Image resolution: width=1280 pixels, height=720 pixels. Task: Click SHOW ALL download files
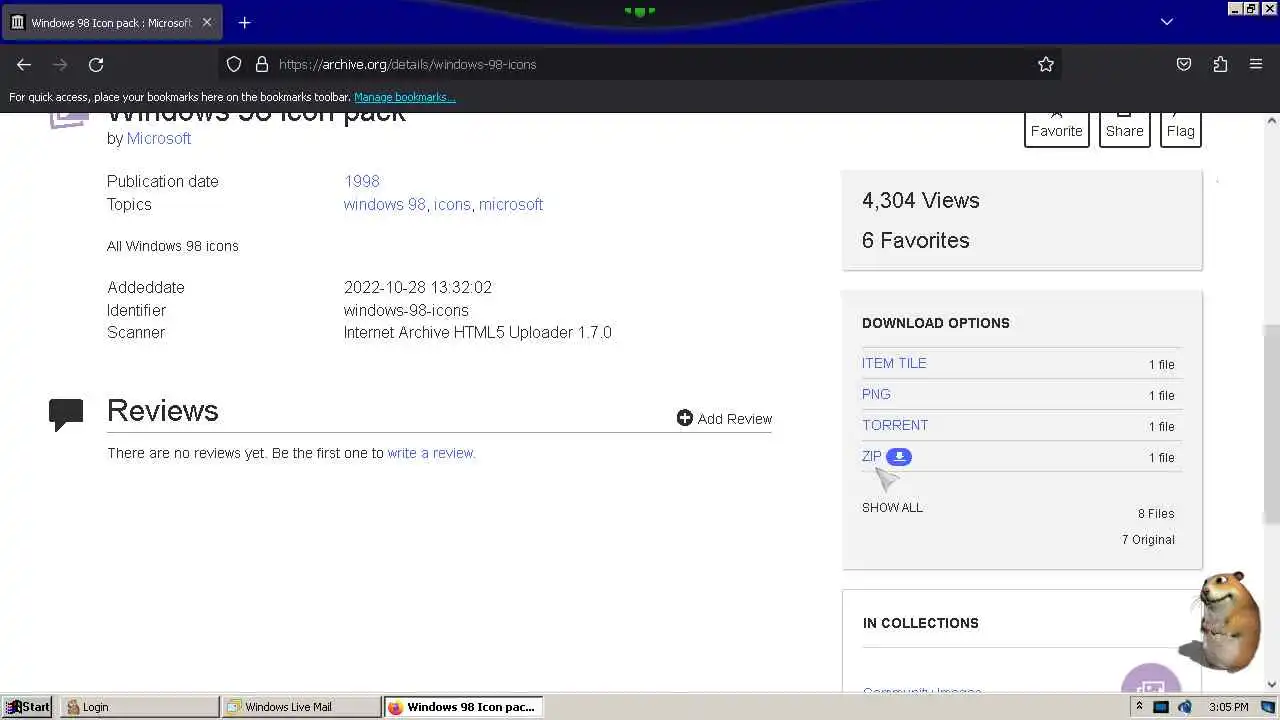coord(892,507)
